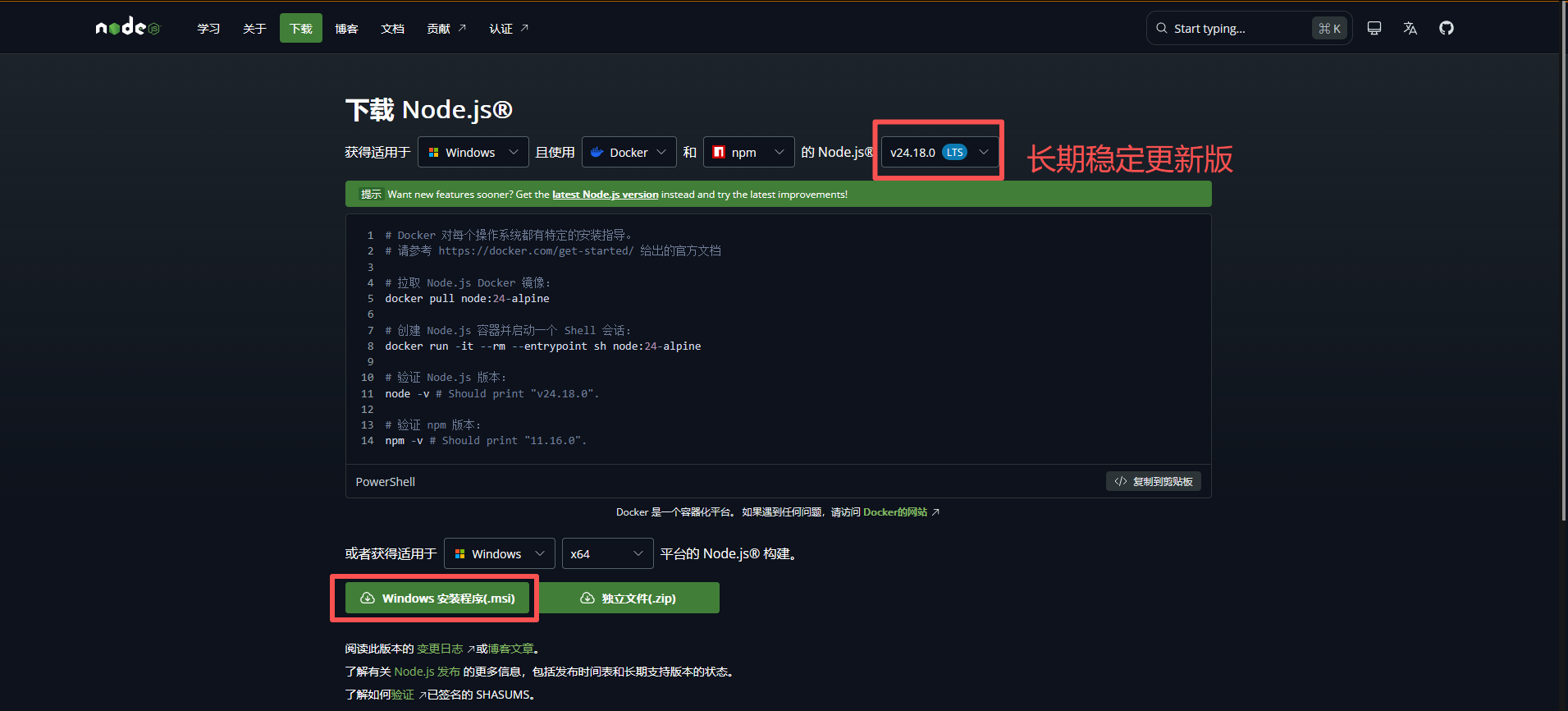Image resolution: width=1568 pixels, height=711 pixels.
Task: Open the 验证 link for SHASUMS
Action: (x=402, y=695)
